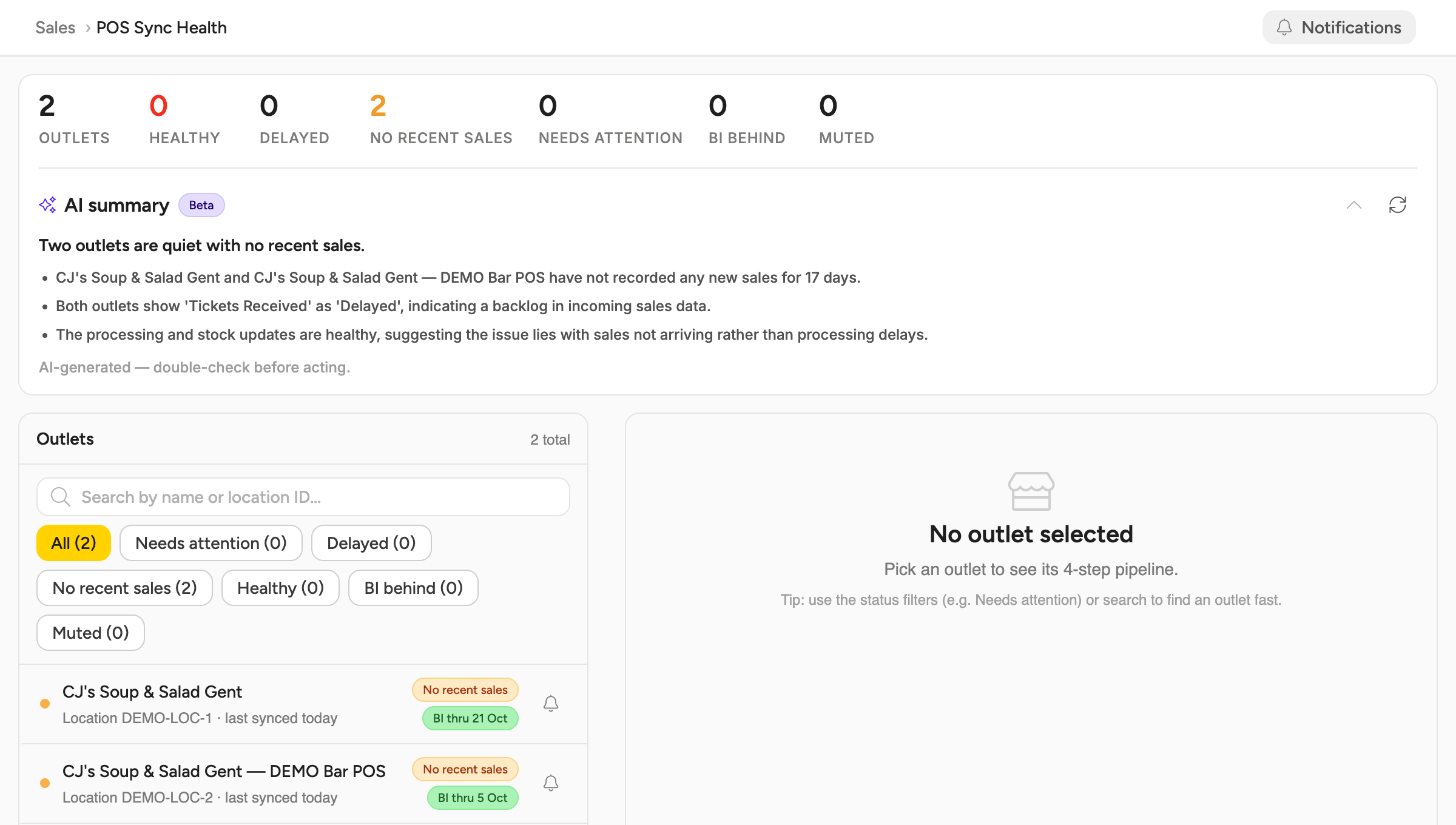Click the Healthy count stat
This screenshot has height=825, width=1456.
(185, 119)
